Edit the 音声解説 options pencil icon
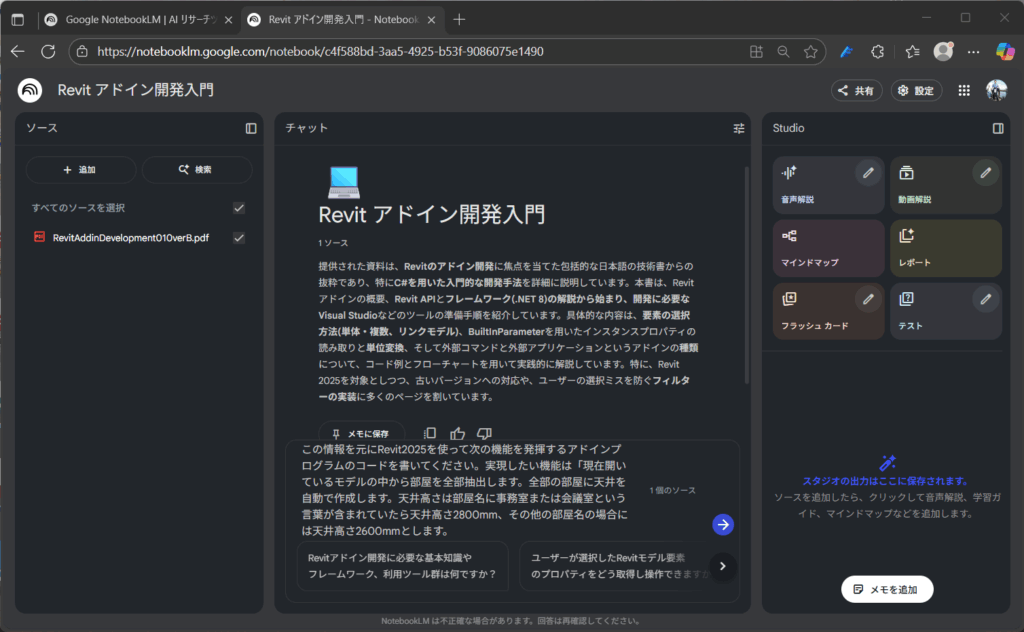 (869, 173)
